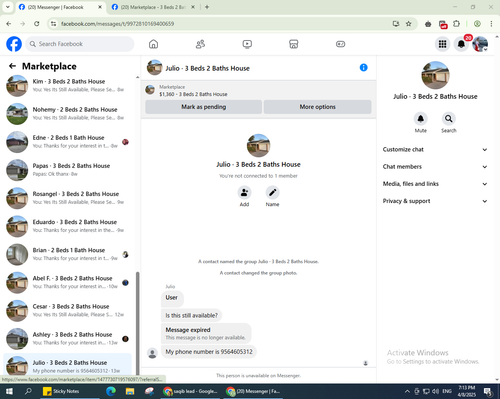Click the browser address bar URL
500x399 pixels.
coord(117,24)
